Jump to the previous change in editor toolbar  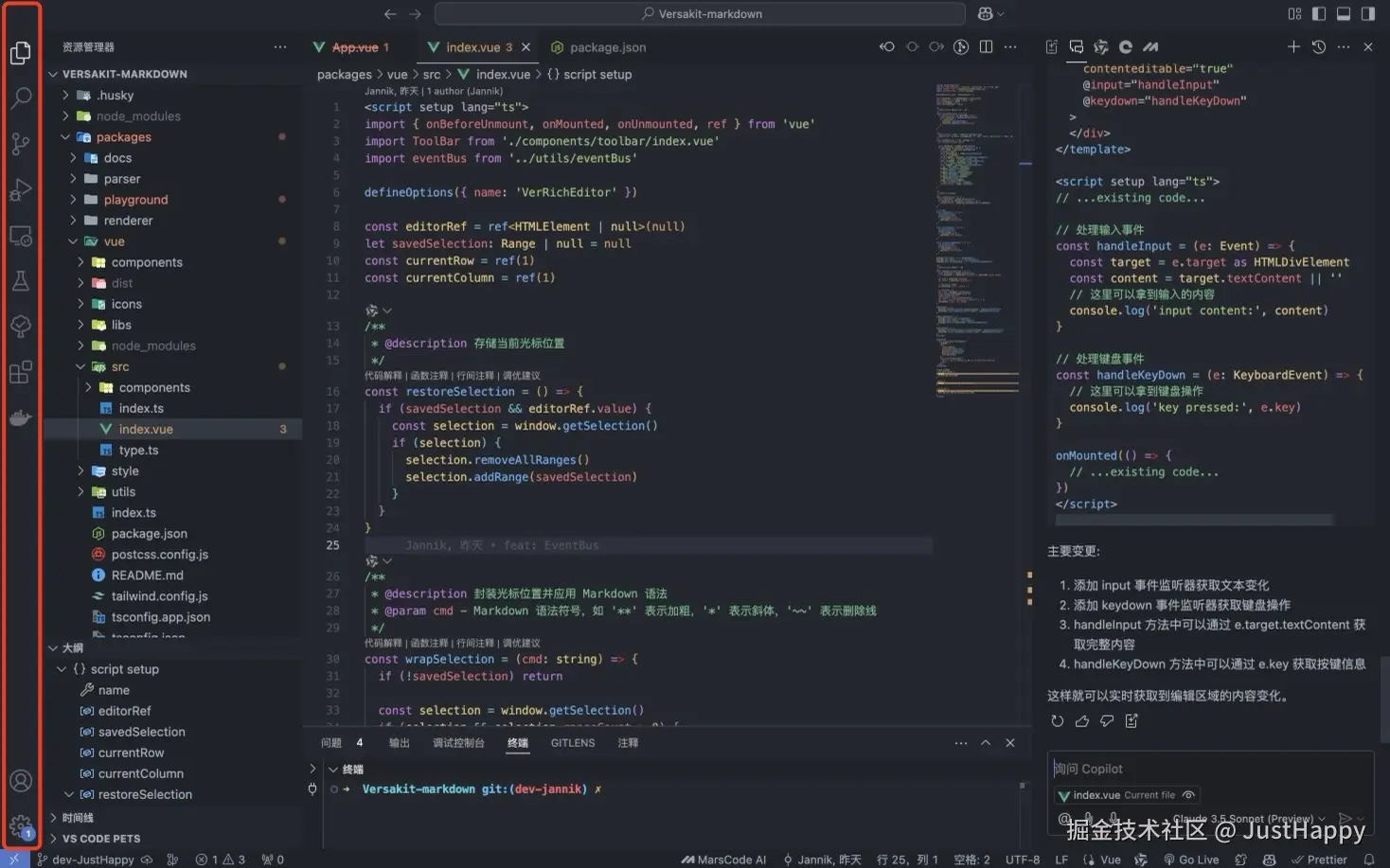click(887, 46)
